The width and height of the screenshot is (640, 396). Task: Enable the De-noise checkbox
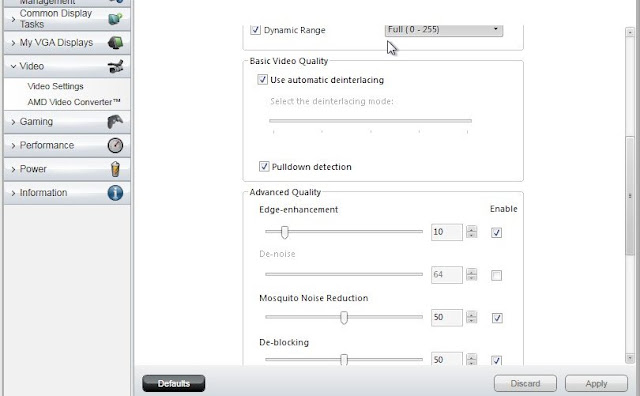pos(496,276)
